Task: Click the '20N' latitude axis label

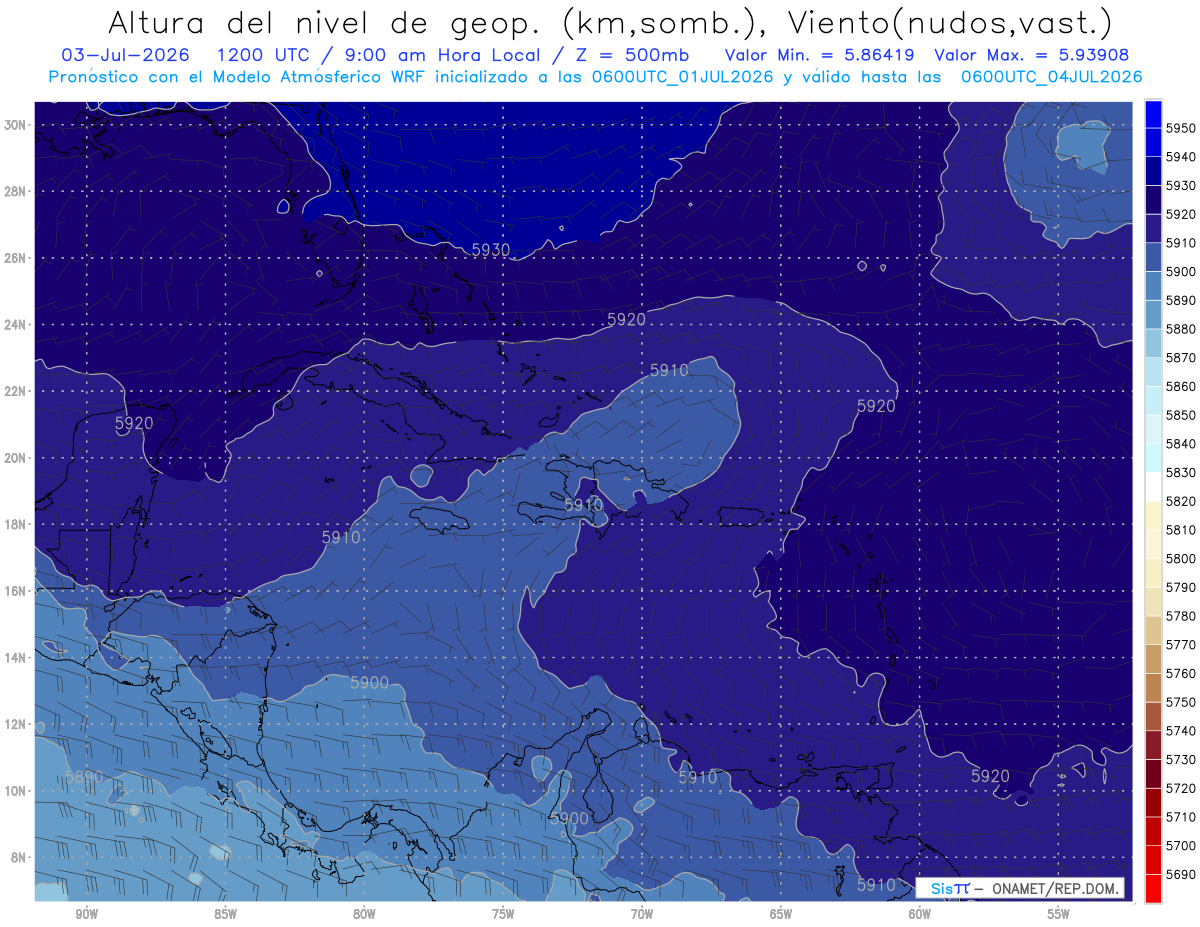Action: 16,458
